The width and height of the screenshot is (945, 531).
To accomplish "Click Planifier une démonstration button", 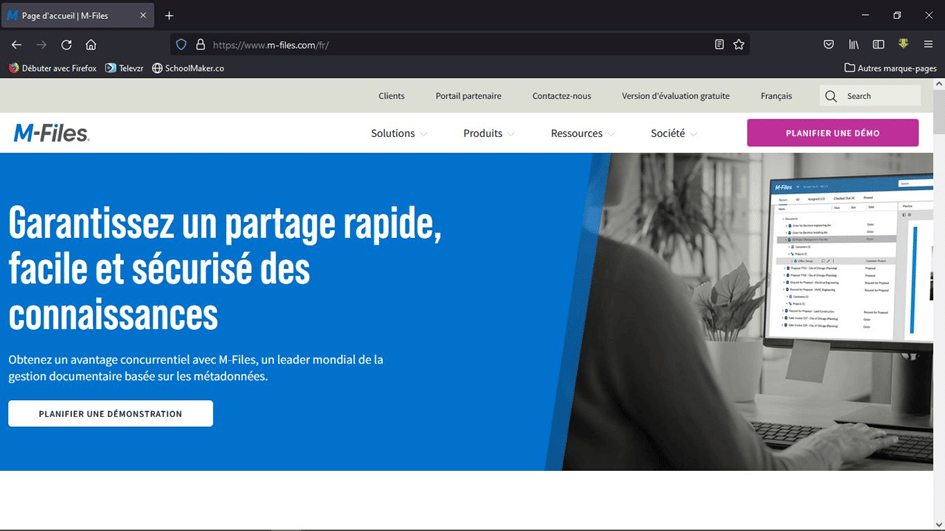I will [x=110, y=413].
